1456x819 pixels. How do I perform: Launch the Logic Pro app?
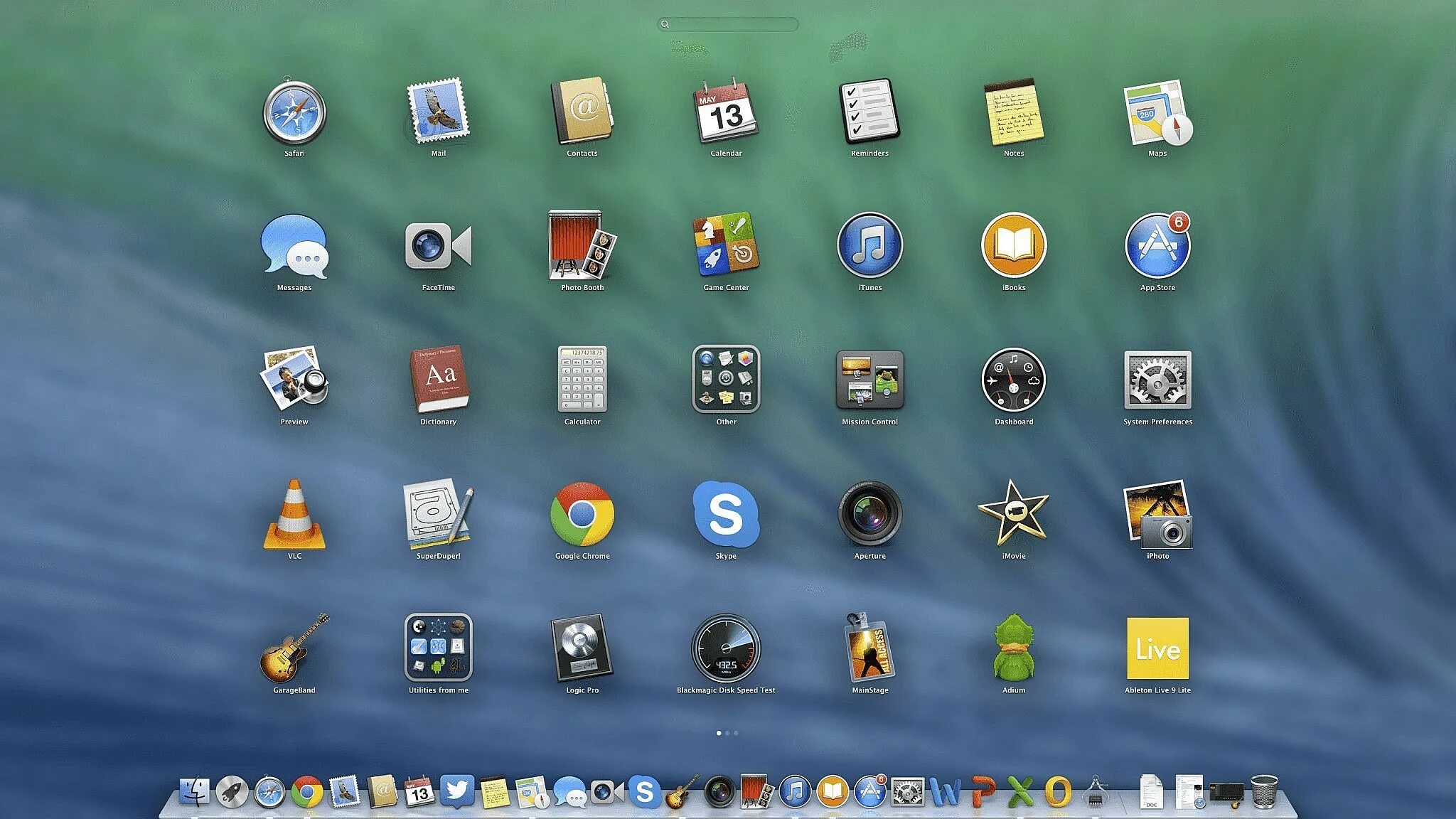click(582, 648)
